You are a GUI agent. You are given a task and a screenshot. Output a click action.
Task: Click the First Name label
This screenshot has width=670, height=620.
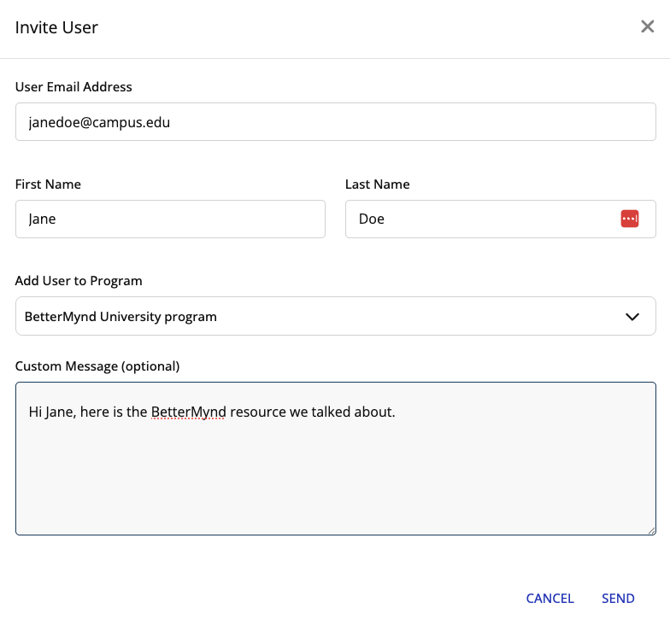click(x=48, y=184)
